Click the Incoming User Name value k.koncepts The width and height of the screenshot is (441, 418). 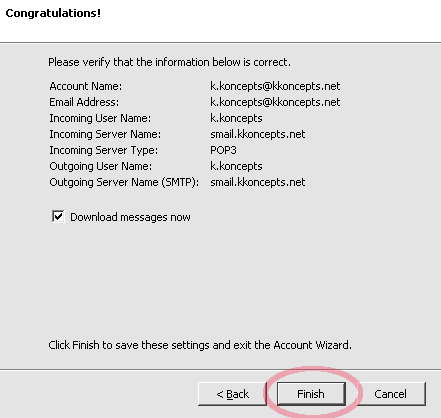(236, 118)
